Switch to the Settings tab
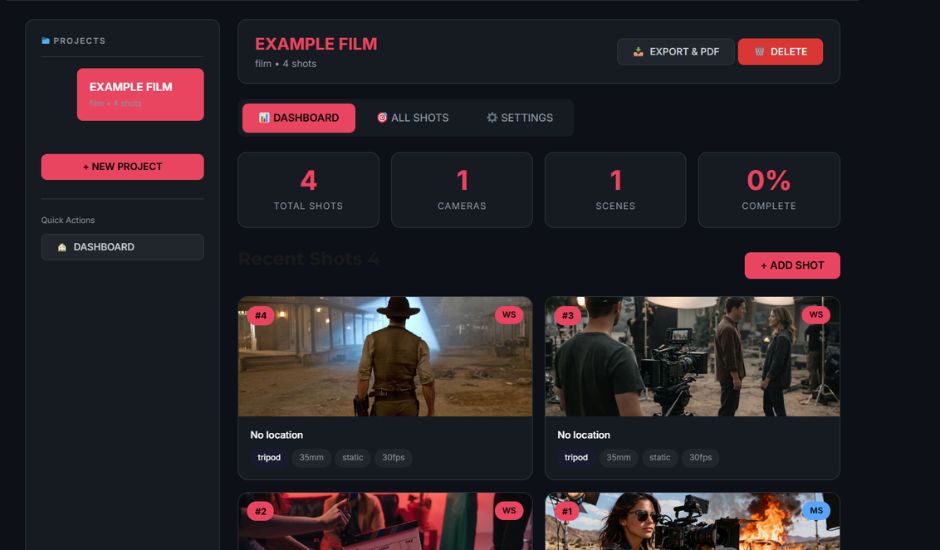This screenshot has height=550, width=940. tap(519, 118)
